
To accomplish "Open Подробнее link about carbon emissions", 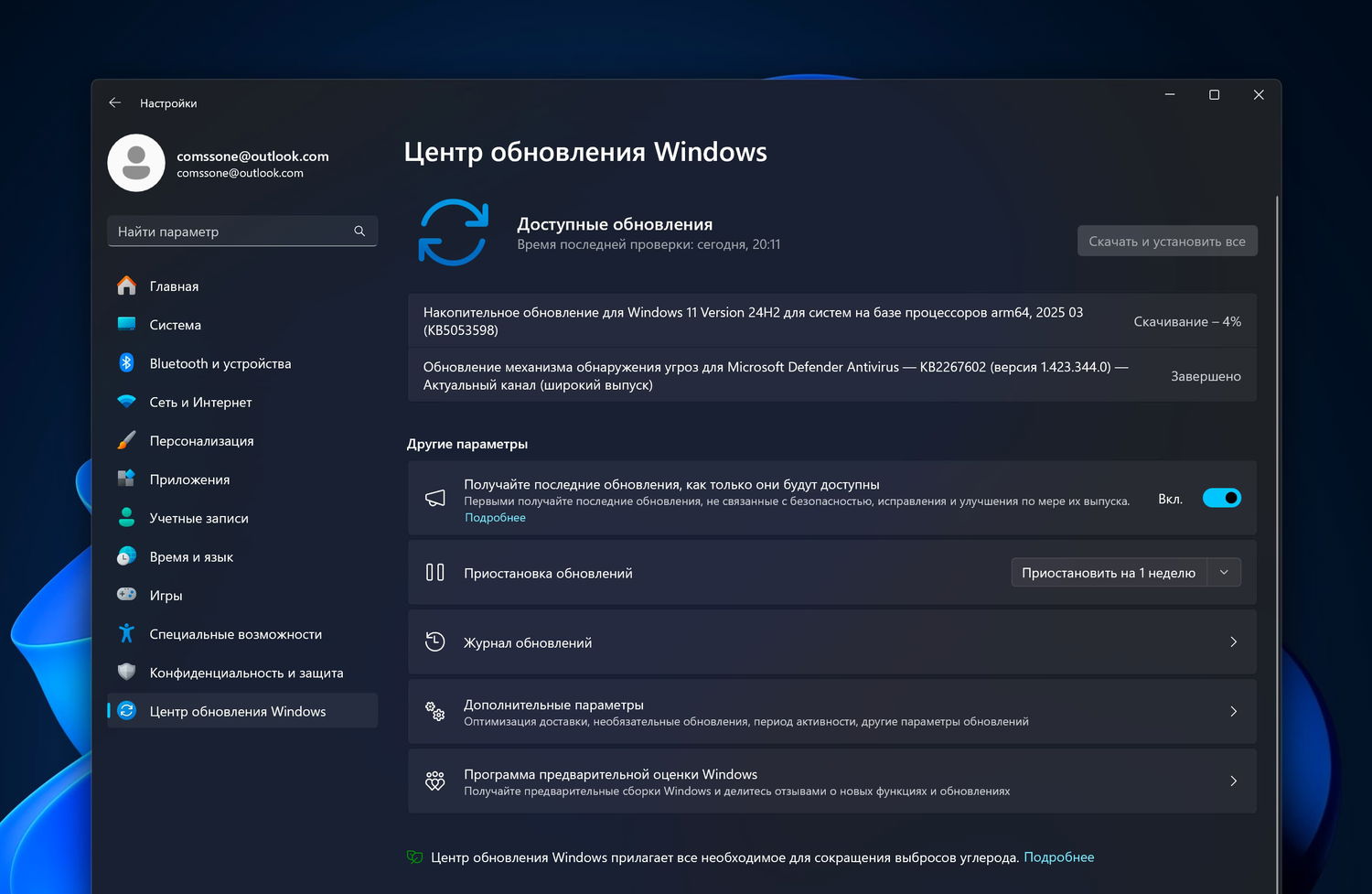I will (1058, 857).
